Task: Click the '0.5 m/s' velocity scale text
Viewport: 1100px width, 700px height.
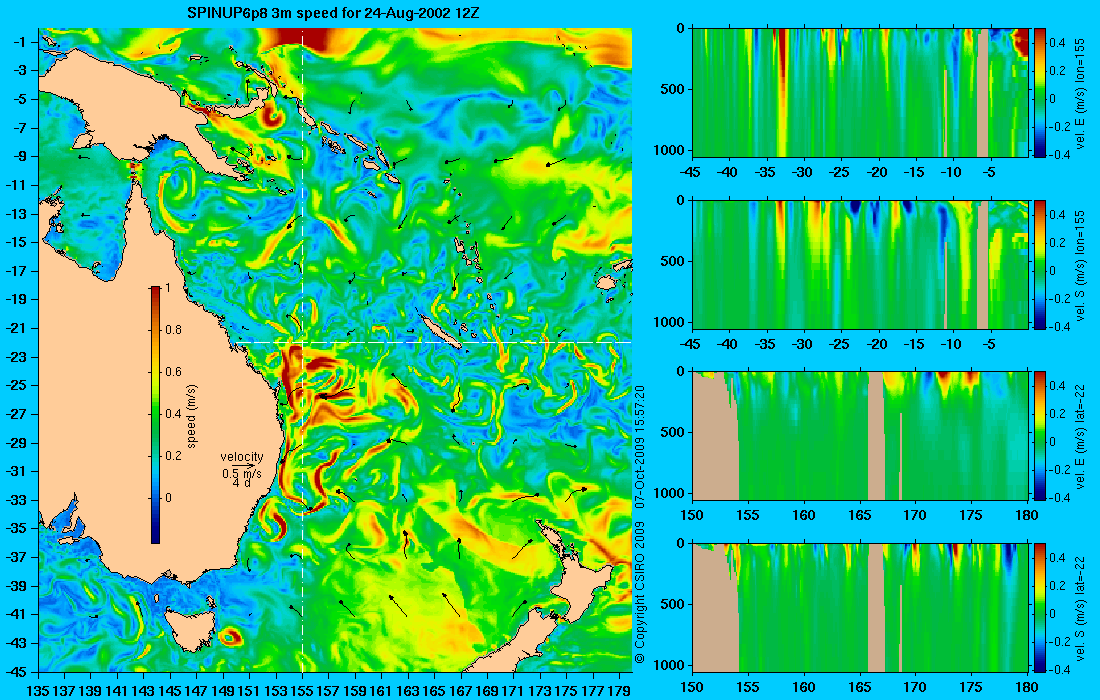Action: (241, 474)
